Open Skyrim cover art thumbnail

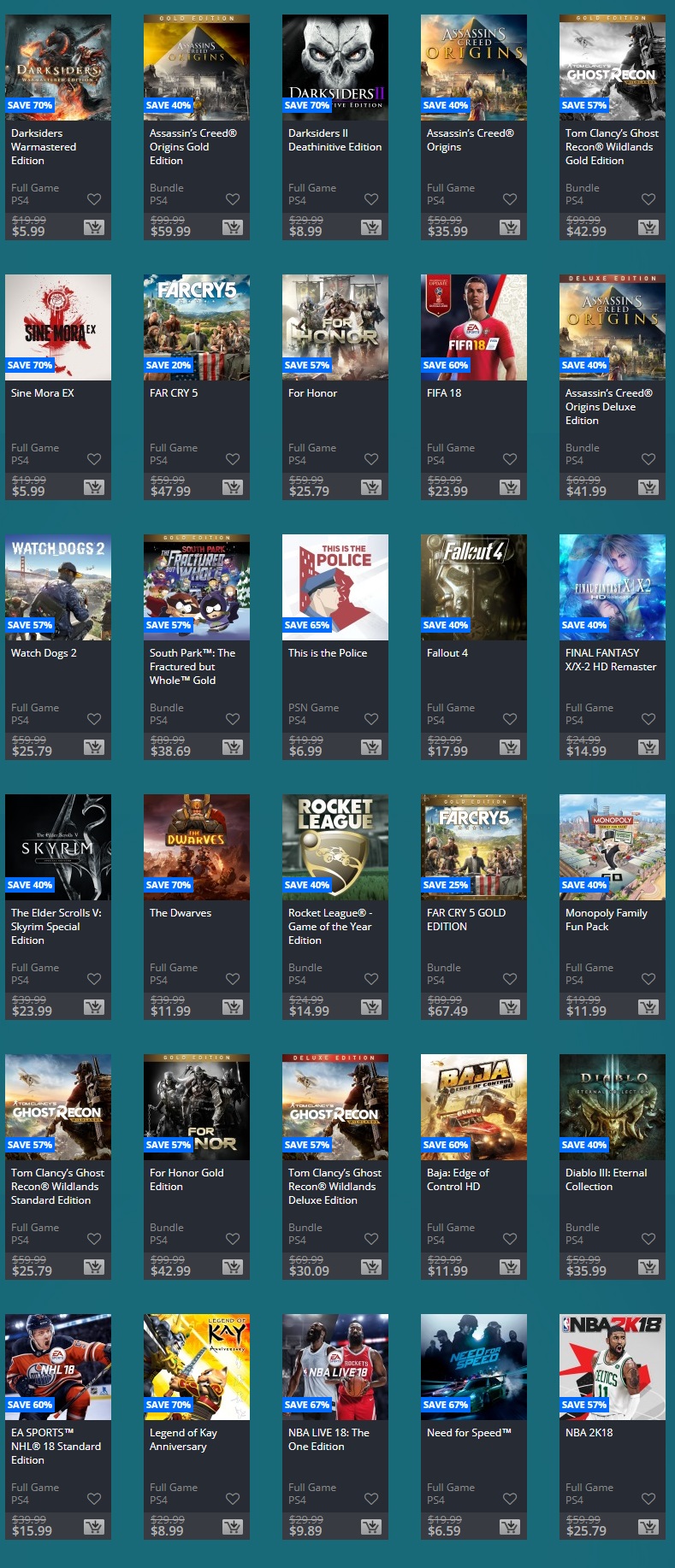pos(58,847)
